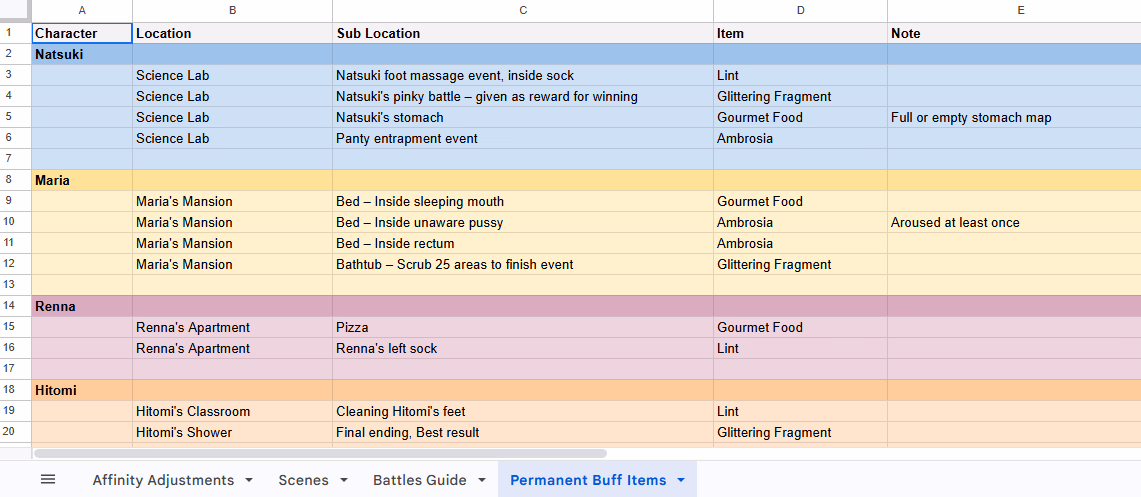Image resolution: width=1141 pixels, height=497 pixels.
Task: Select the Permanent Buff Items tab
Action: tap(588, 480)
